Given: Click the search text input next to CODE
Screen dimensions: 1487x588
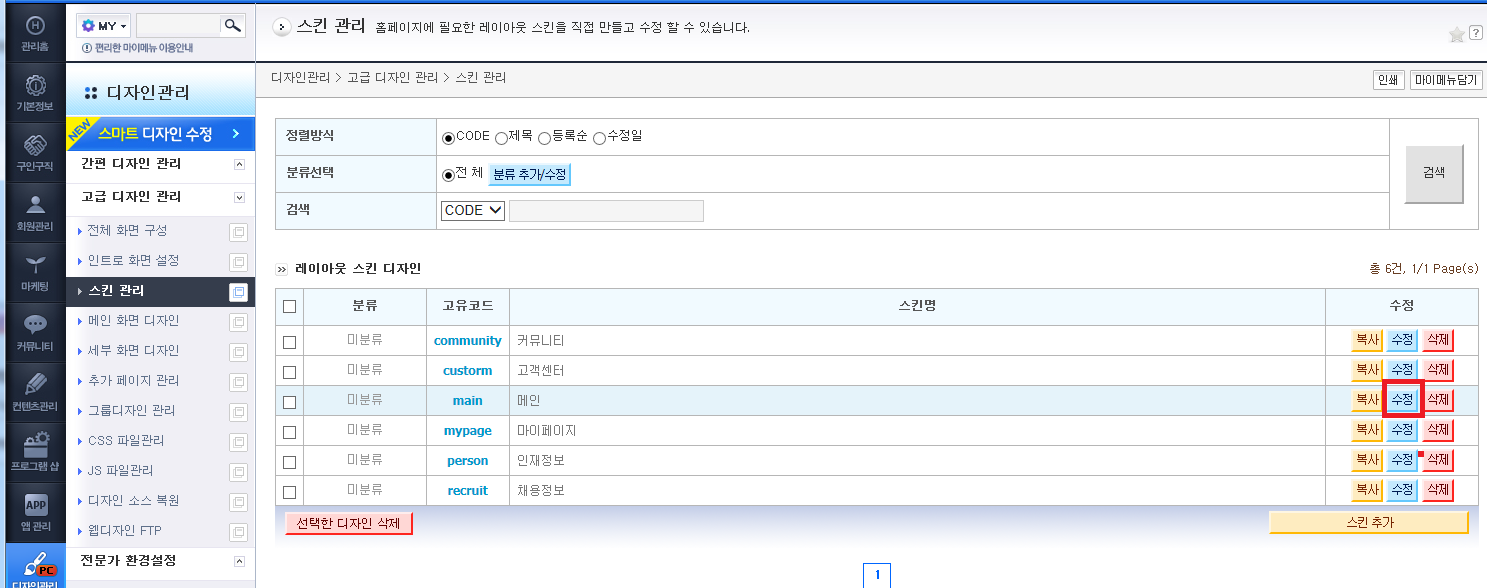Looking at the screenshot, I should 606,211.
